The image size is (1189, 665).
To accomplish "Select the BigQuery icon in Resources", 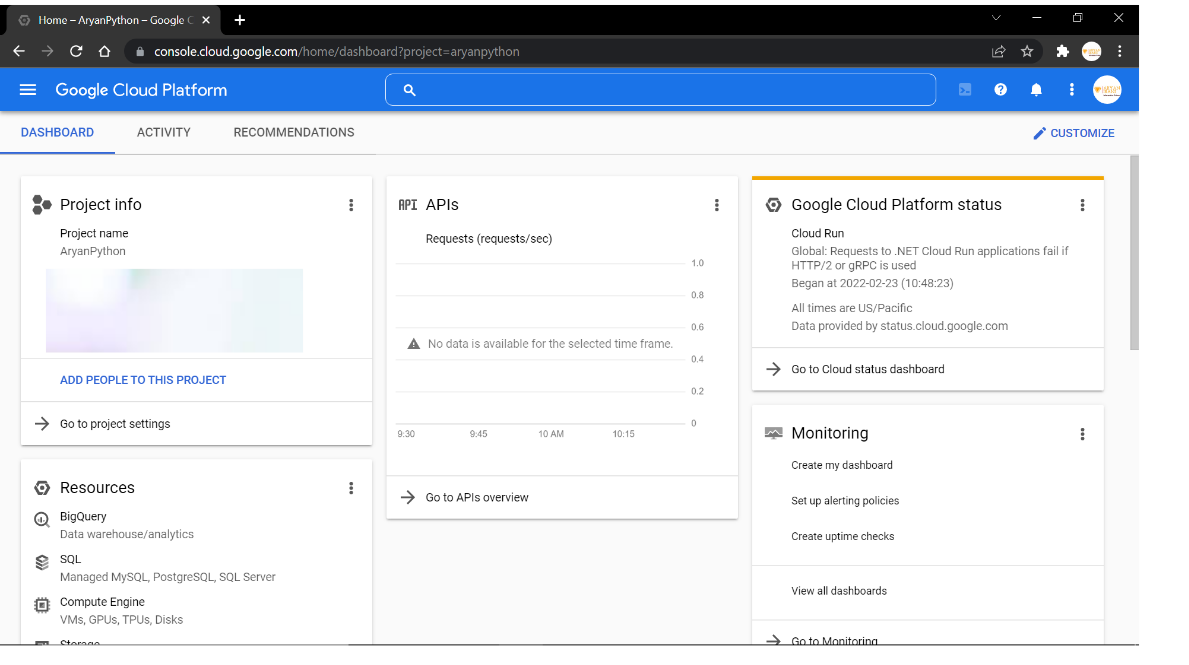I will 41,519.
